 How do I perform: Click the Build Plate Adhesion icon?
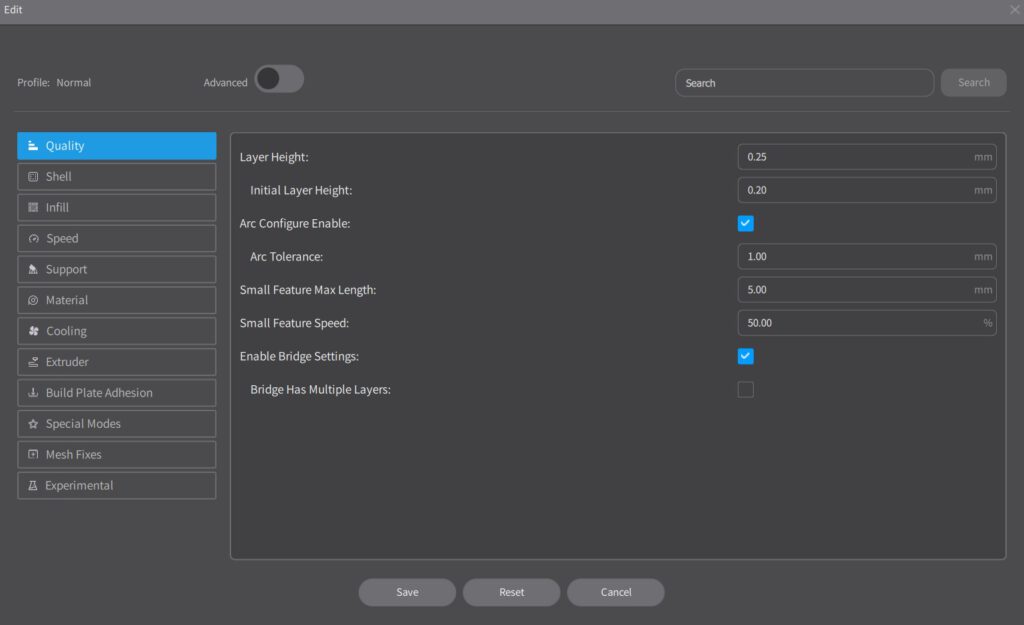[x=33, y=393]
